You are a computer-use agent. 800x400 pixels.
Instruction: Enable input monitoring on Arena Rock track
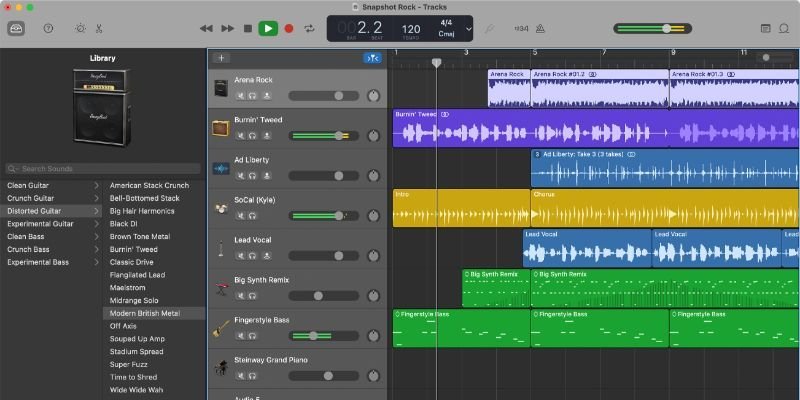[266, 96]
